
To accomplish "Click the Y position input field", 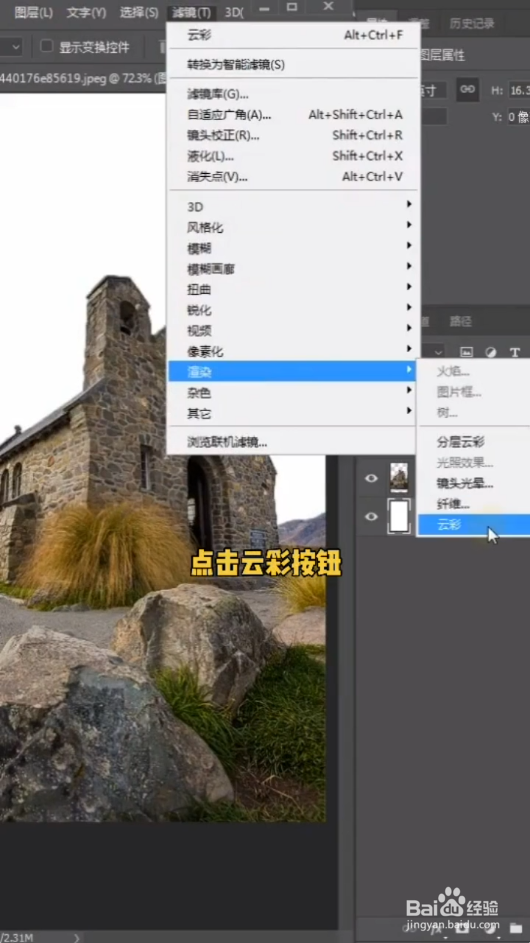I will pyautogui.click(x=519, y=117).
